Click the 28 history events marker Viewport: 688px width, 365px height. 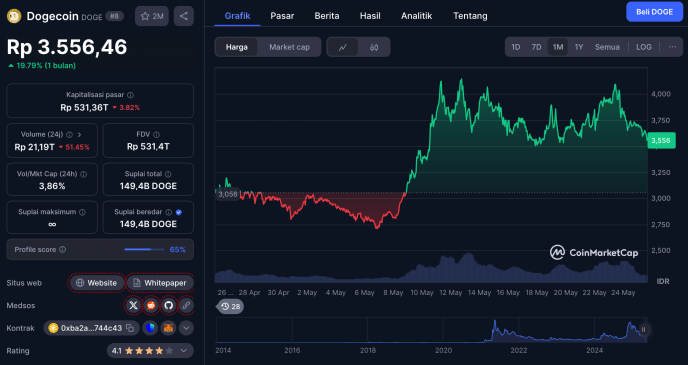pos(230,307)
